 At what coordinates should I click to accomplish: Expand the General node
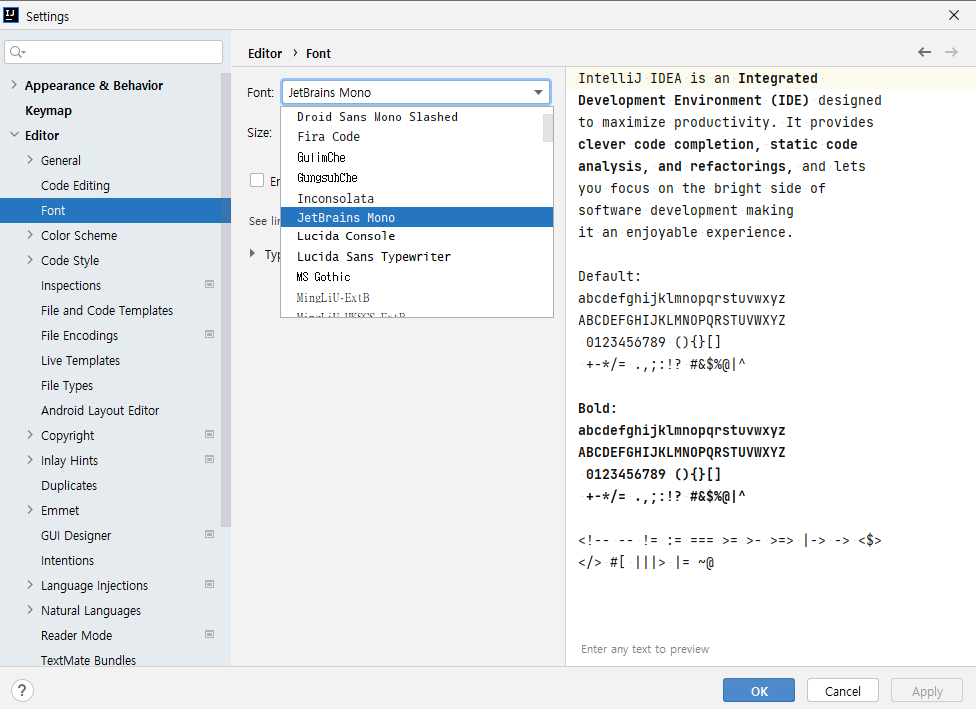(x=30, y=160)
